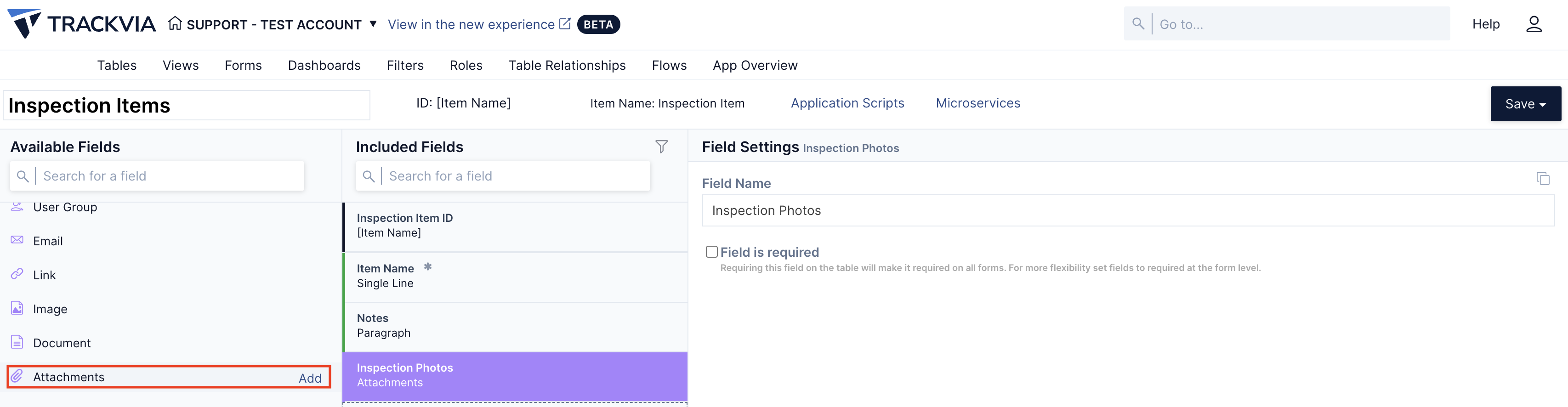Click the User Group field icon
The height and width of the screenshot is (407, 1568).
tap(17, 207)
